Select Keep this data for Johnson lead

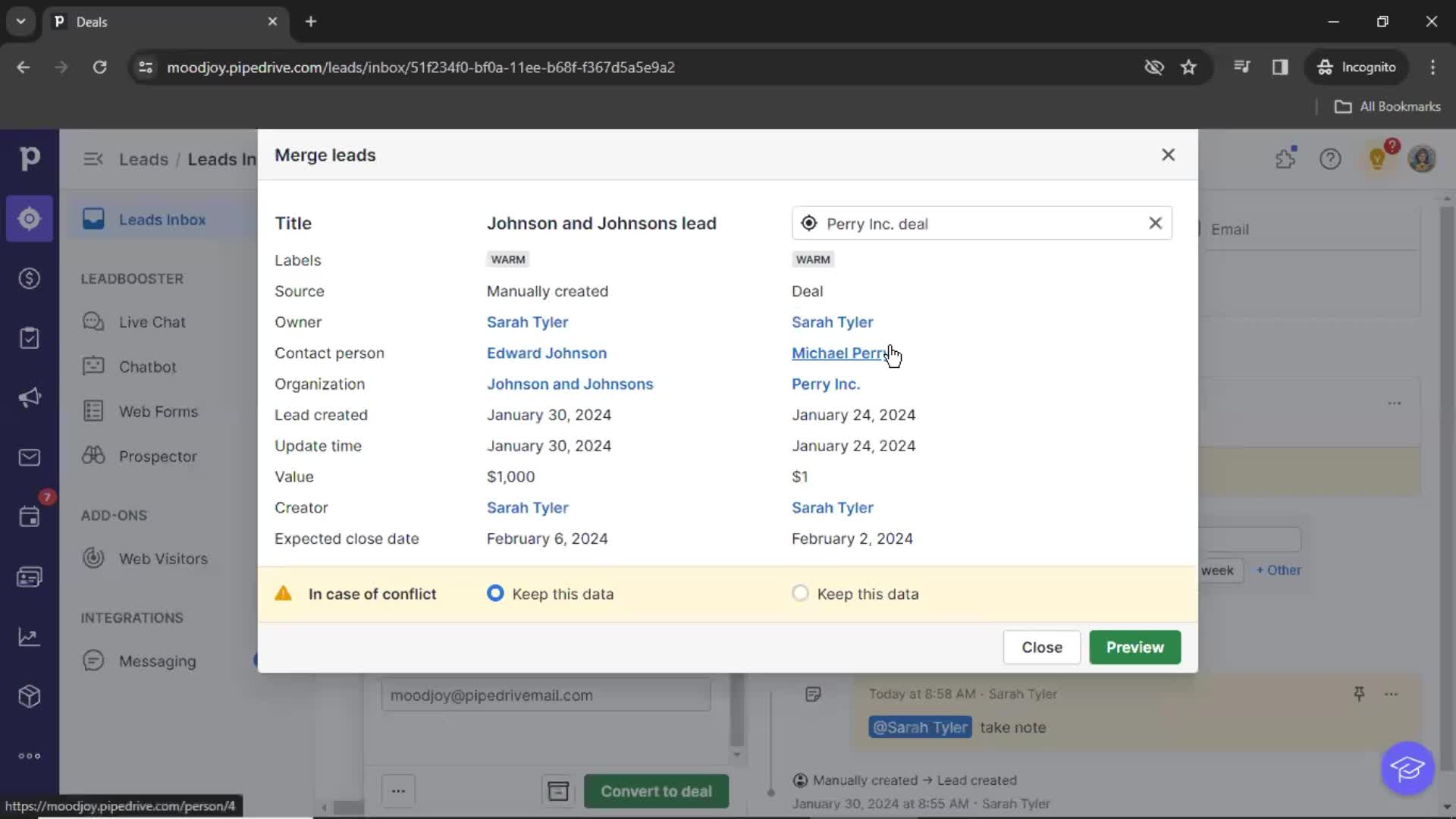tap(495, 594)
